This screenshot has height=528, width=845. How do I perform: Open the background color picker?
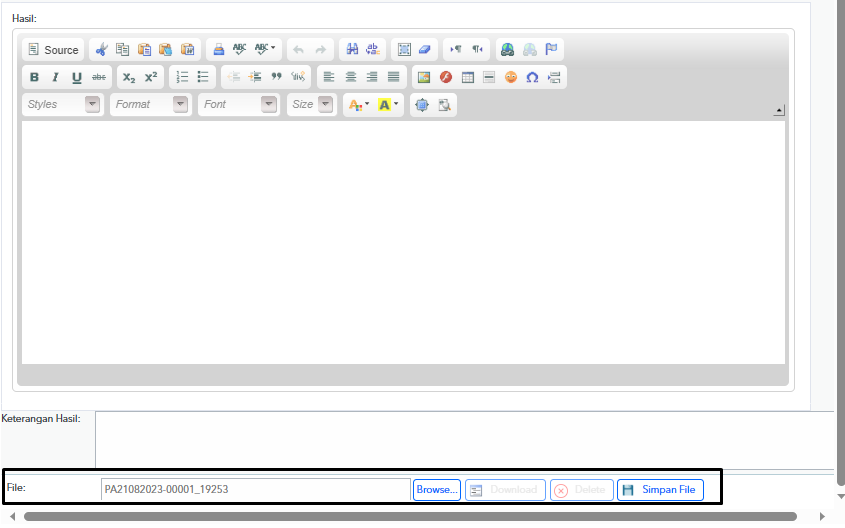[x=388, y=105]
